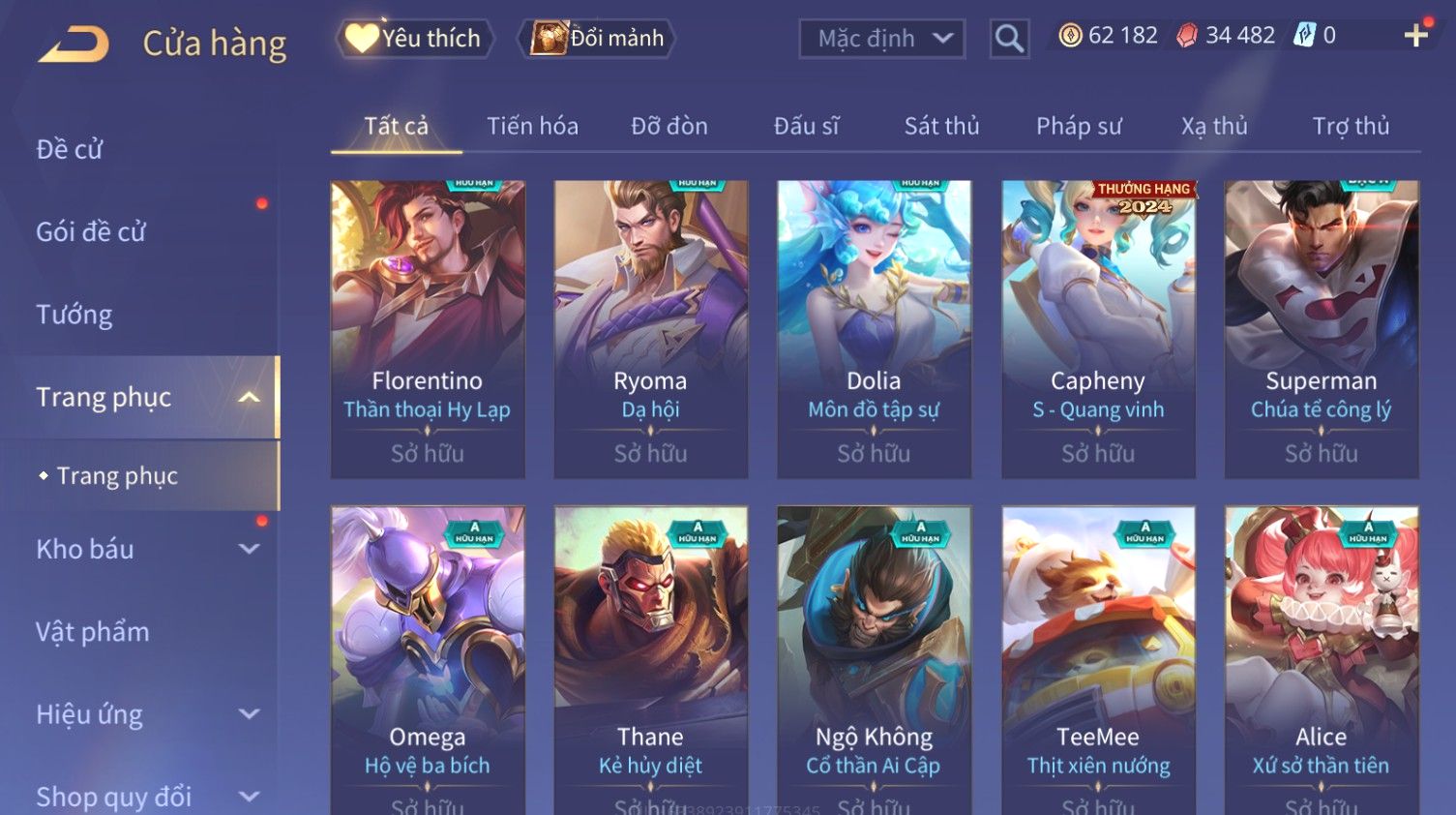Tap the back arrow icon
This screenshot has width=1456, height=815.
[x=74, y=44]
